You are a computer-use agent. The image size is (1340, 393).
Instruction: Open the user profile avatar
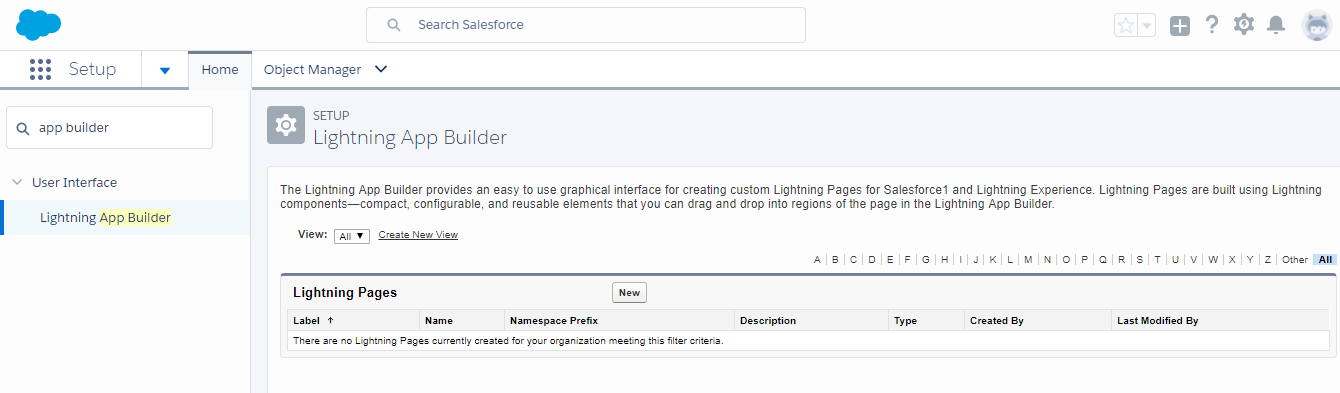pyautogui.click(x=1316, y=26)
